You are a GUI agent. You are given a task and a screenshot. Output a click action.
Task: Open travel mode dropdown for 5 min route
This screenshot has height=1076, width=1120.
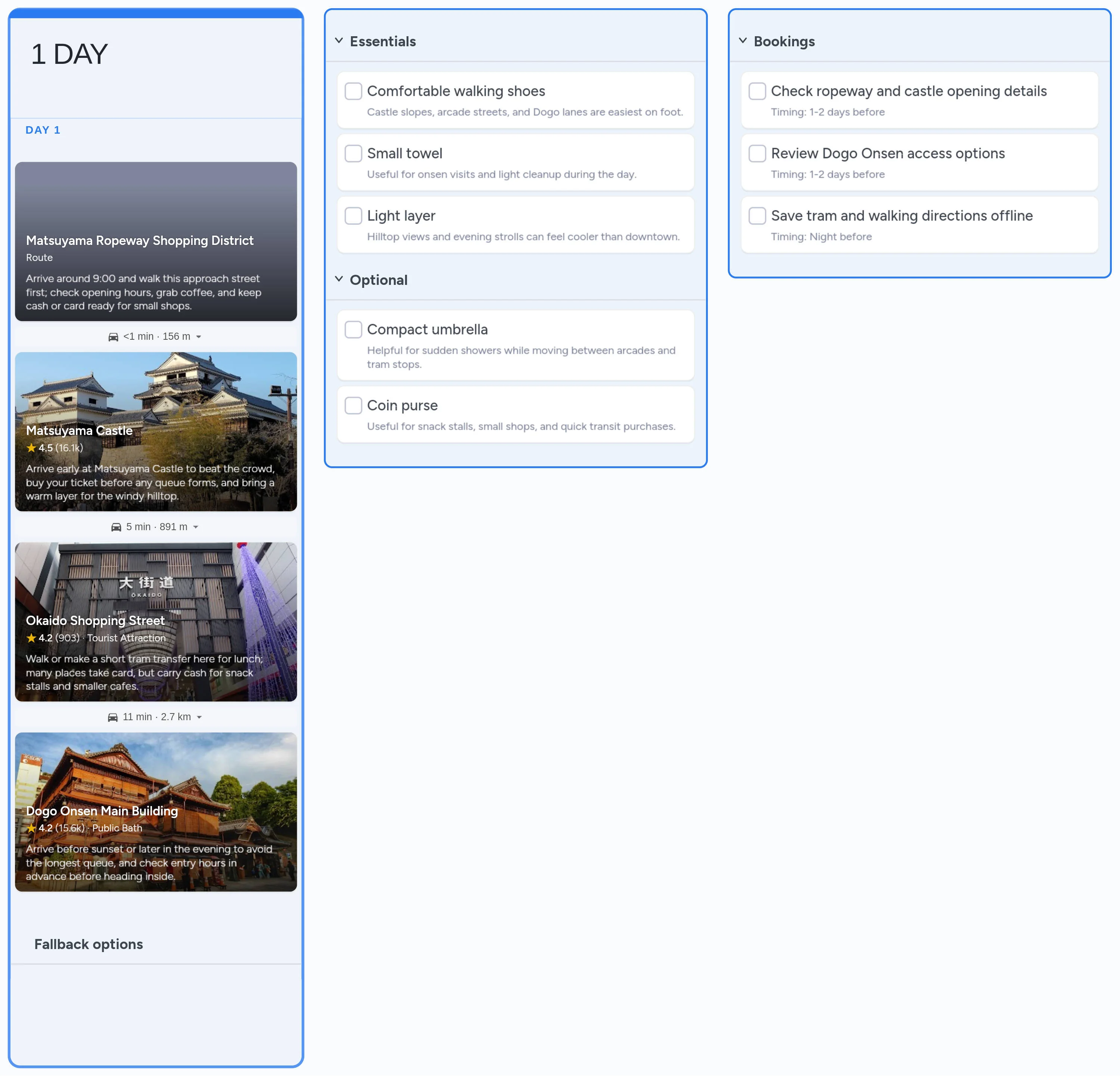(x=196, y=528)
